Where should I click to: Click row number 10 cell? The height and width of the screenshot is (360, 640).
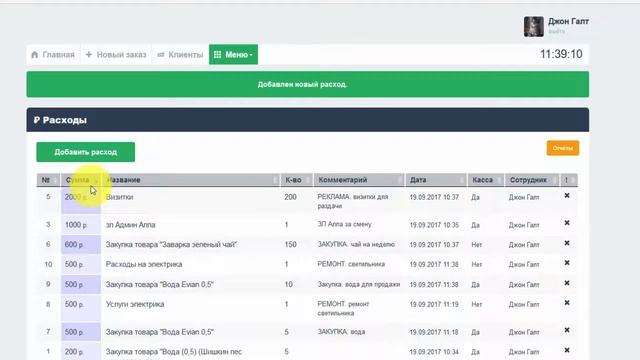point(48,264)
